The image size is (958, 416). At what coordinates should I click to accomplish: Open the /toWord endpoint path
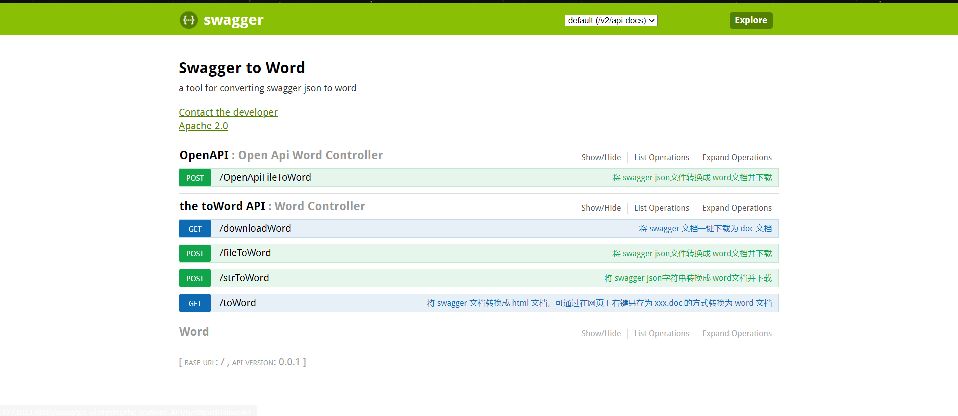[237, 303]
